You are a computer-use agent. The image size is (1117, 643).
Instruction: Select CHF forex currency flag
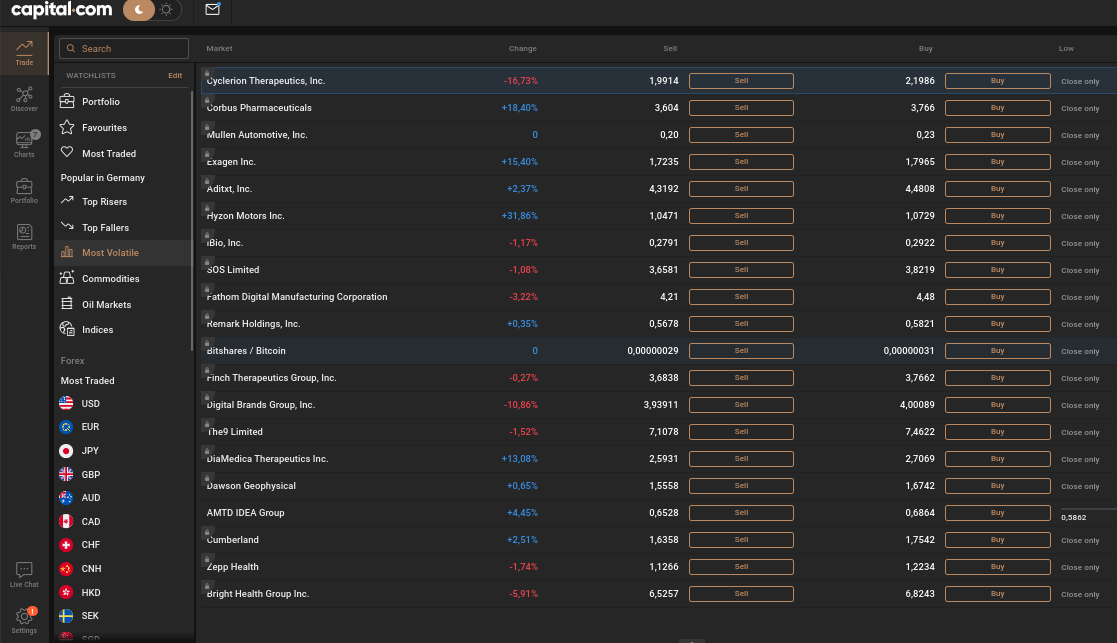point(66,545)
